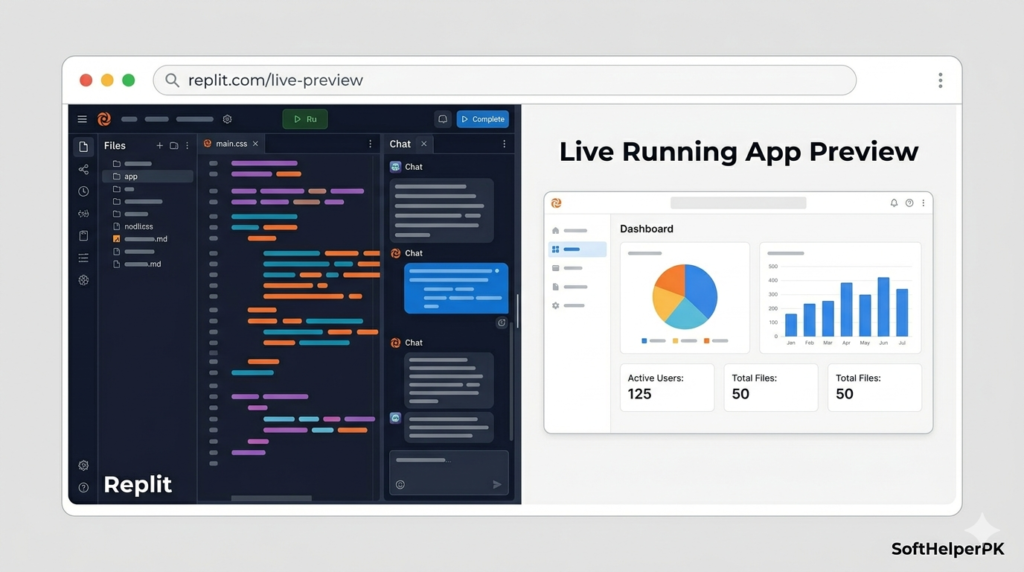Click the retry icon below blue message
The width and height of the screenshot is (1024, 572).
502,323
